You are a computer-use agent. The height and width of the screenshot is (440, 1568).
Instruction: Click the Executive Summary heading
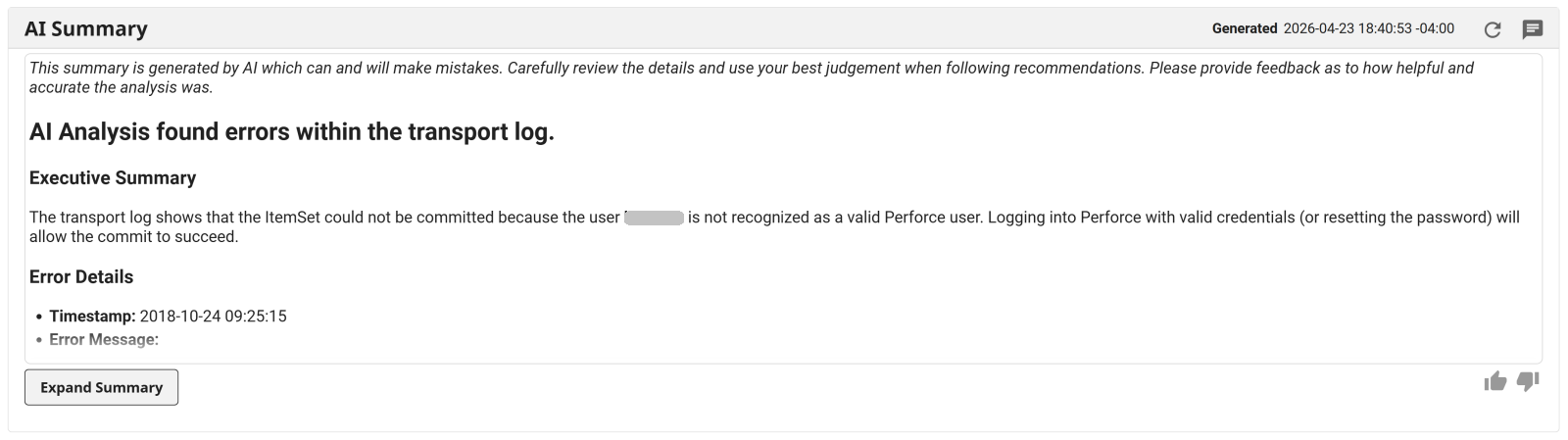pos(113,177)
